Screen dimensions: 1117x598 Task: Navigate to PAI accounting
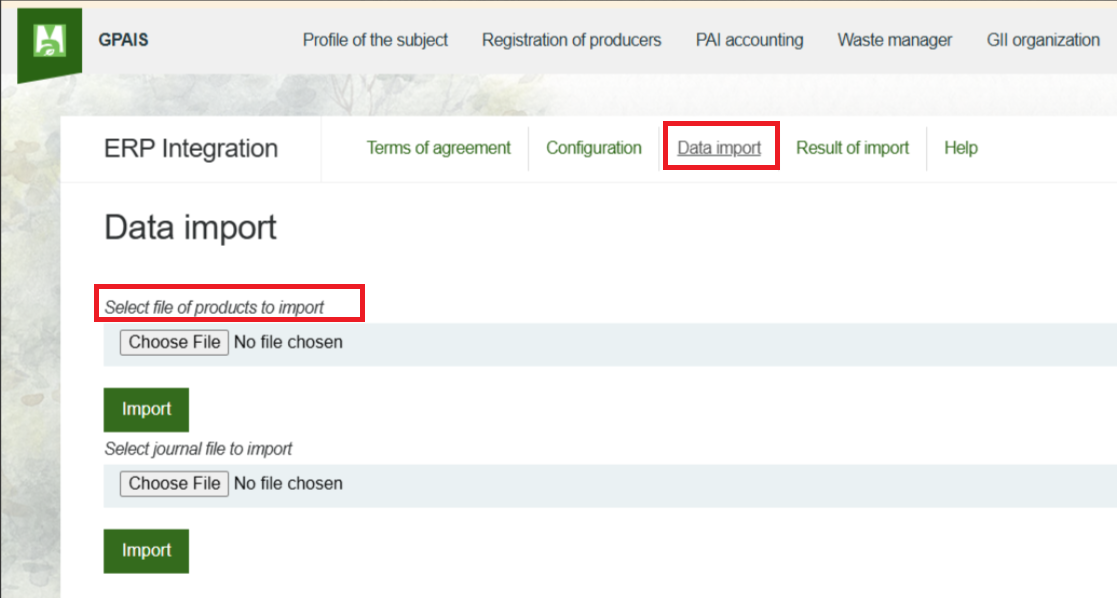[x=749, y=40]
